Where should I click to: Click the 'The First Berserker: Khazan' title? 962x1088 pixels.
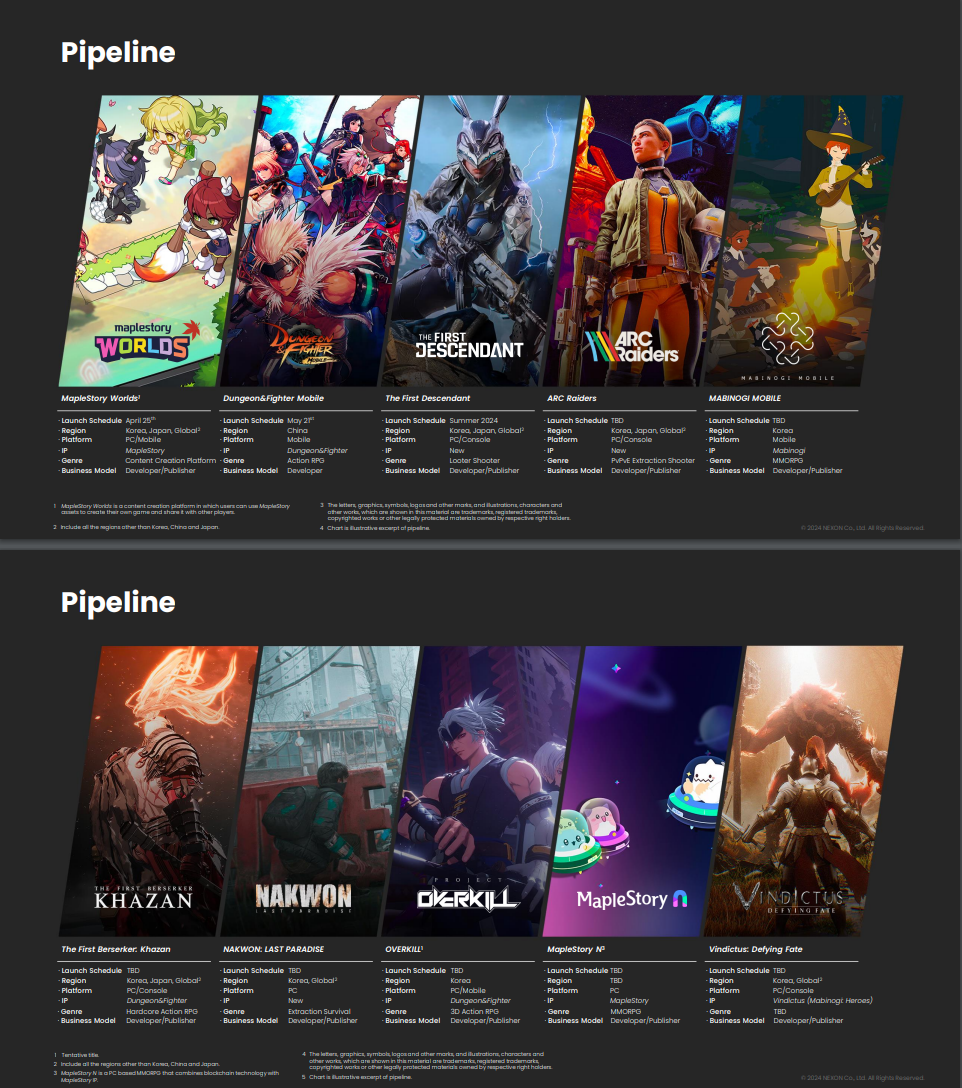tap(116, 949)
